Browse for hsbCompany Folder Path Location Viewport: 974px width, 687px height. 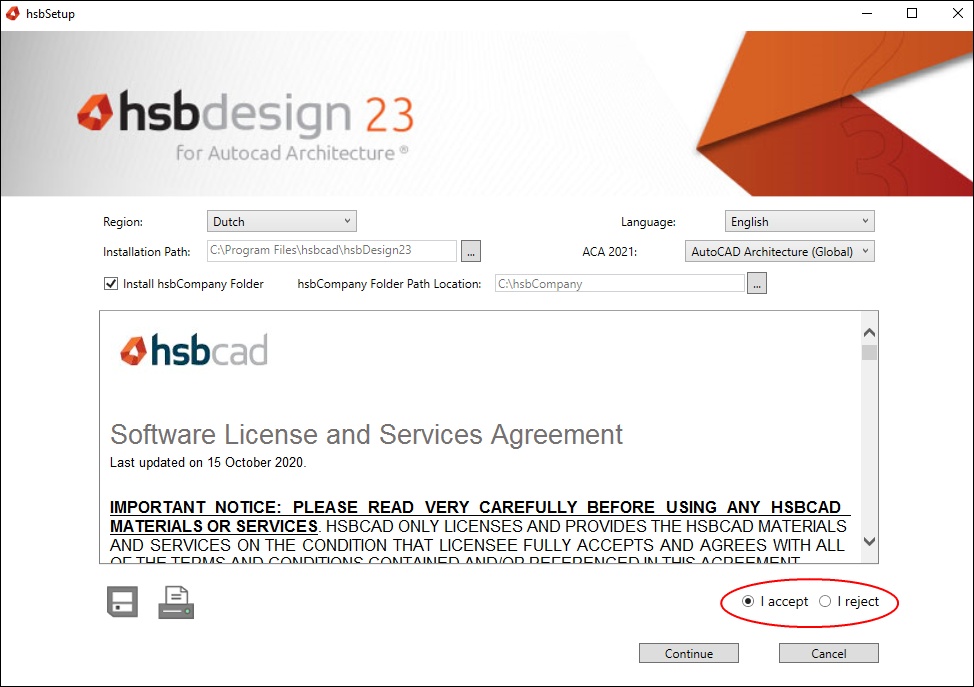(757, 283)
